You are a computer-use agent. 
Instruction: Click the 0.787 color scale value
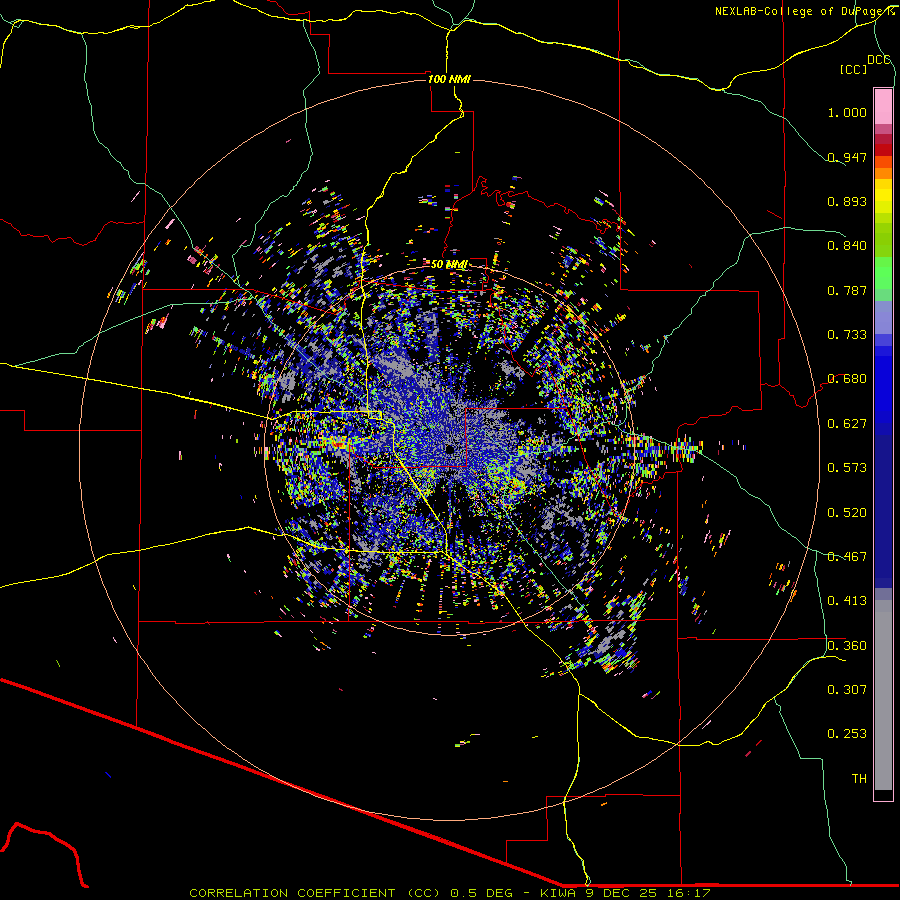pos(847,290)
